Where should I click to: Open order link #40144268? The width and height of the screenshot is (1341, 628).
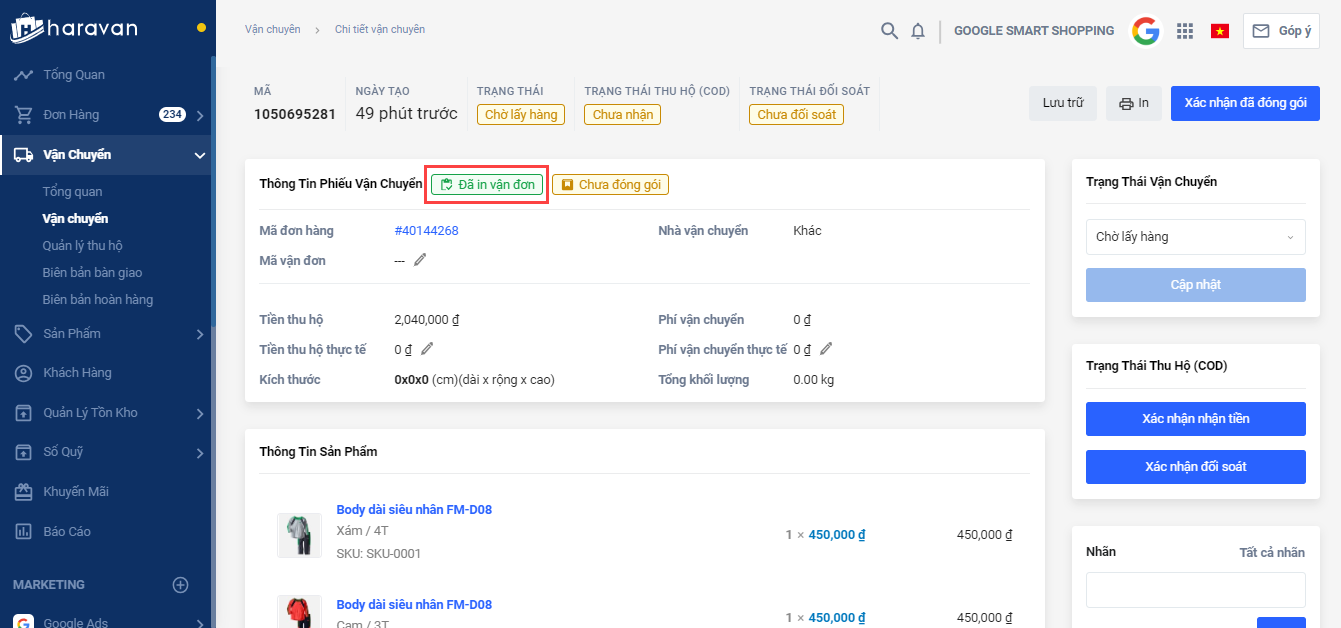[426, 231]
